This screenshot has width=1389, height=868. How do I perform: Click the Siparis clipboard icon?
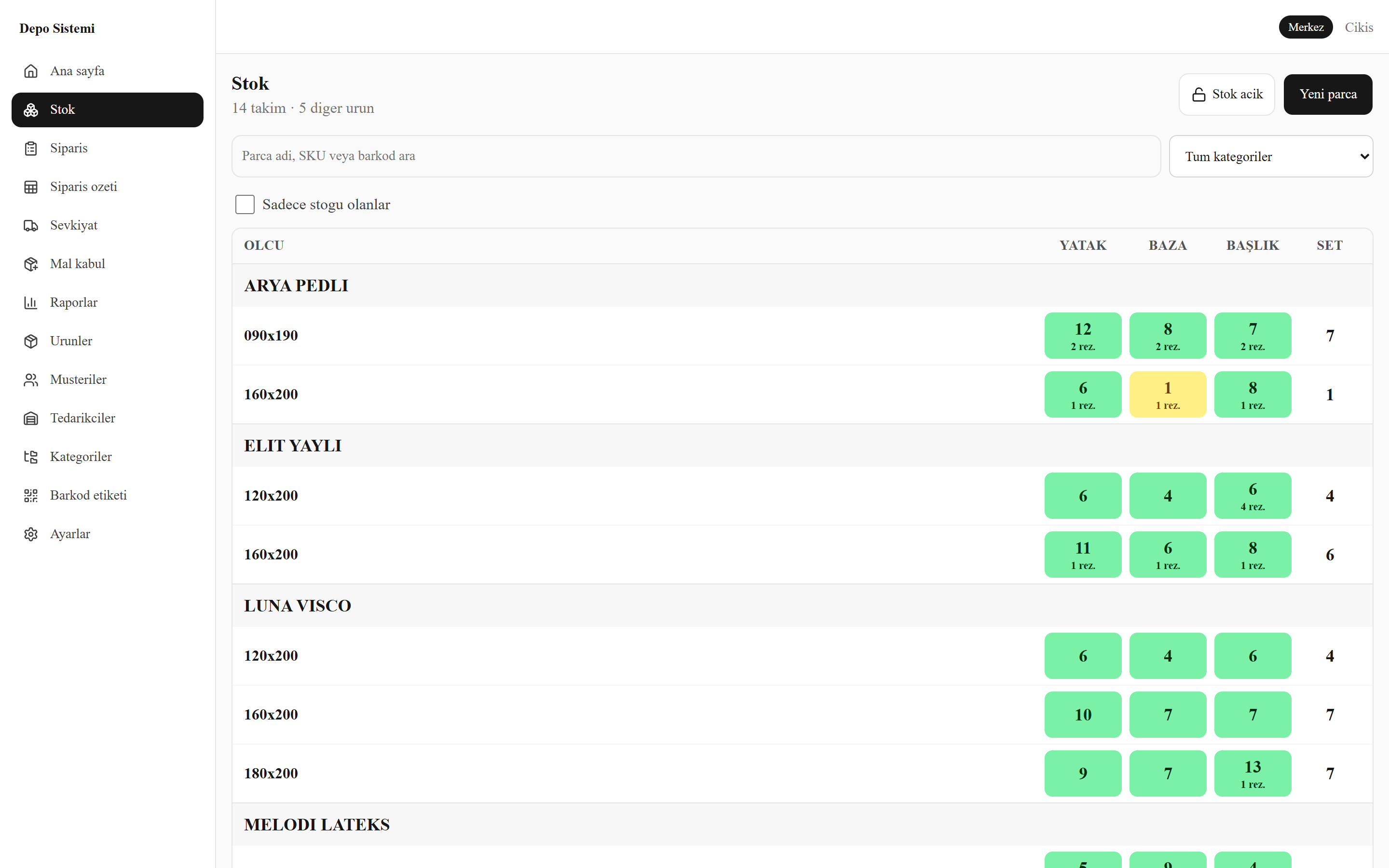point(31,148)
